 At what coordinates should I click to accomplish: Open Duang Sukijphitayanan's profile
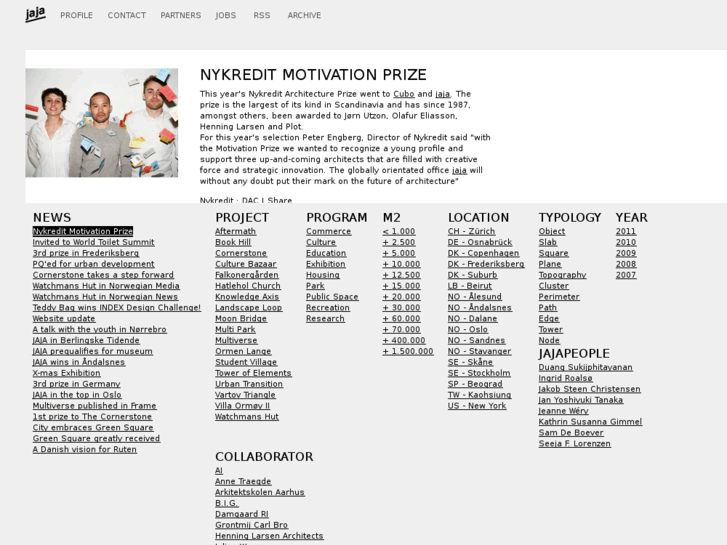click(x=586, y=367)
